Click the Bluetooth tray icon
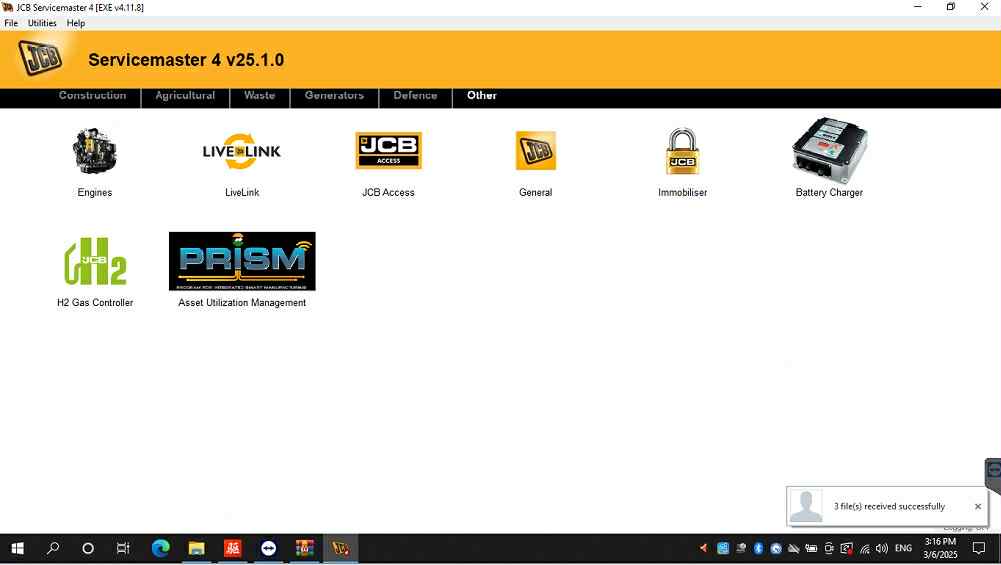The height and width of the screenshot is (565, 1001). [x=758, y=548]
